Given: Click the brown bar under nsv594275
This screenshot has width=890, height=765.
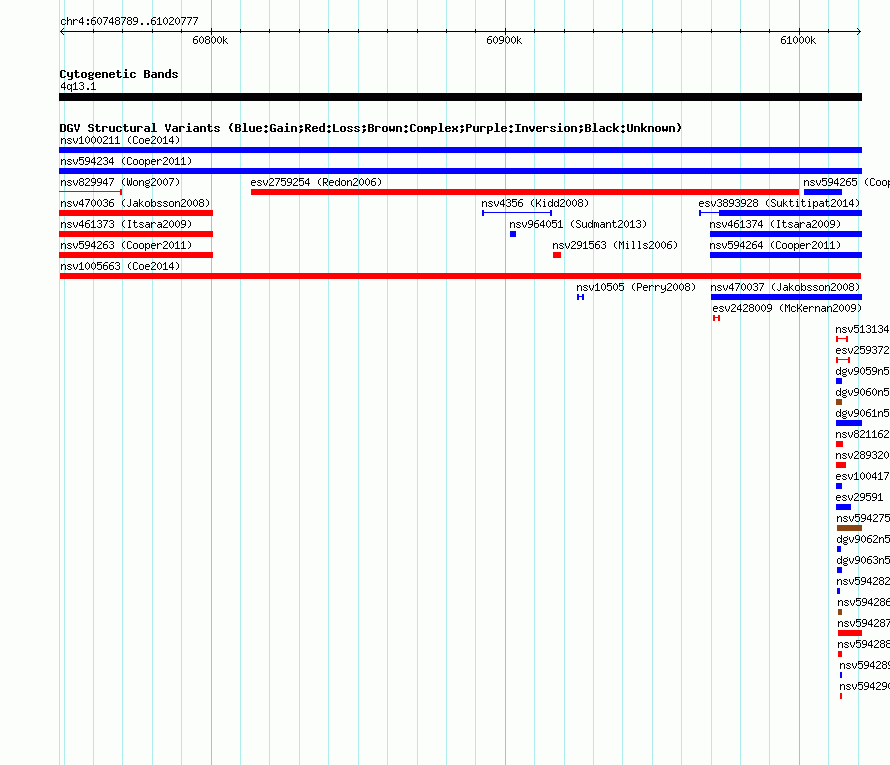Looking at the screenshot, I should (x=849, y=528).
